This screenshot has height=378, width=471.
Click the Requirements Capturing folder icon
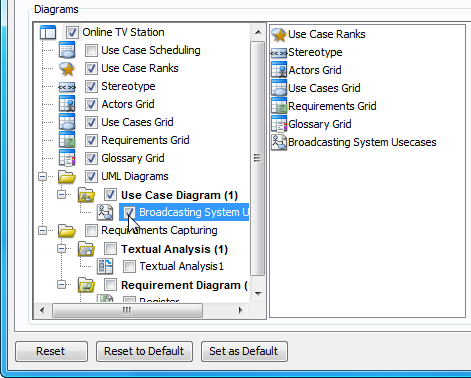click(x=67, y=231)
